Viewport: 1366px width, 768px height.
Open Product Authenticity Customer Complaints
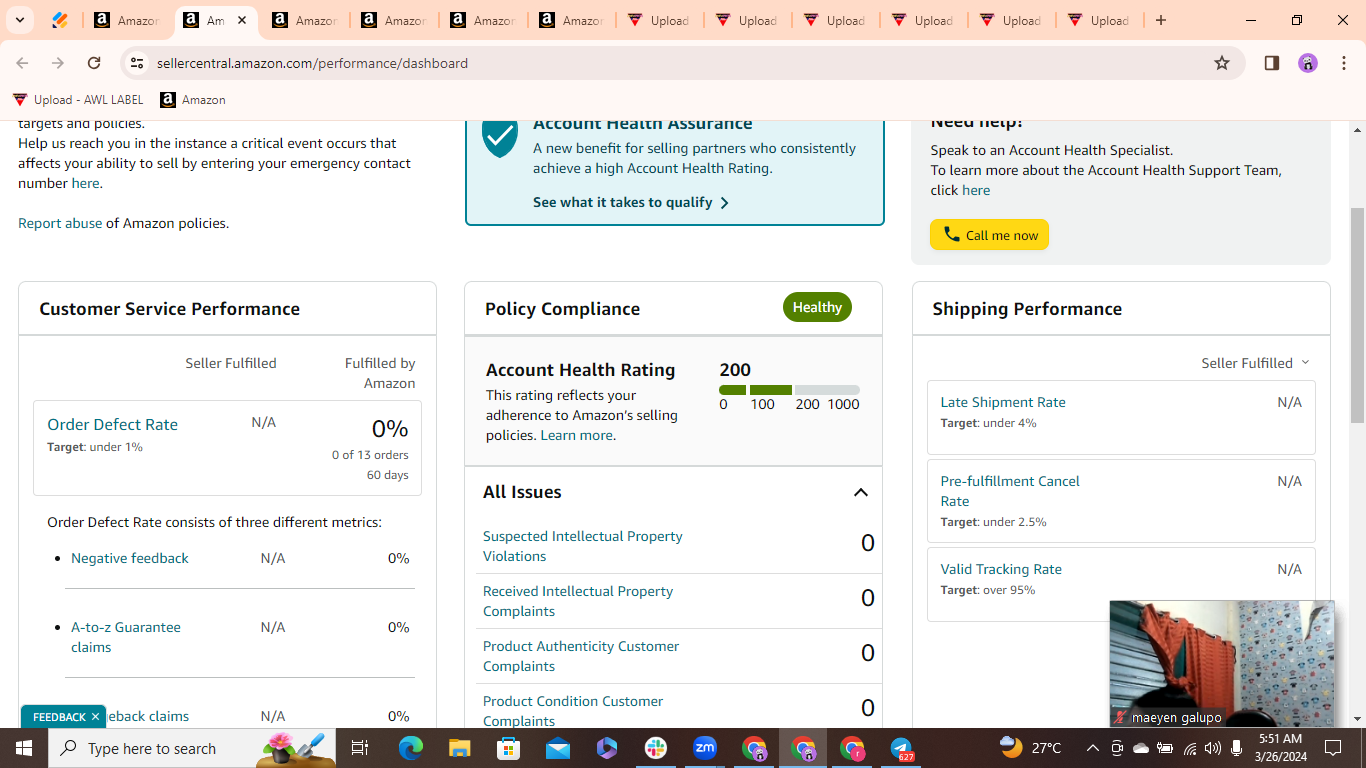(x=581, y=656)
